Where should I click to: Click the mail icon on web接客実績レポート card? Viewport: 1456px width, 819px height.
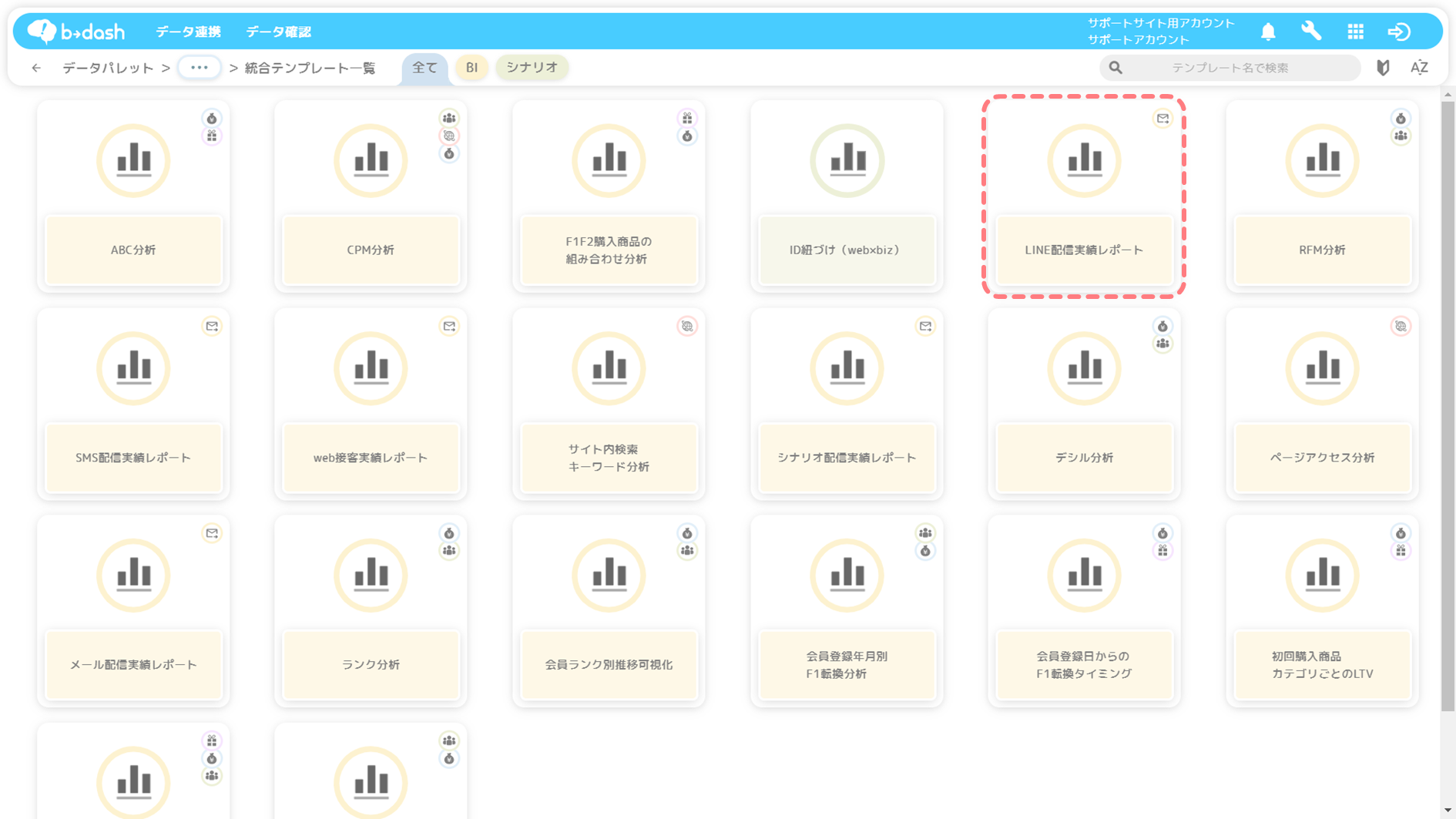(449, 326)
